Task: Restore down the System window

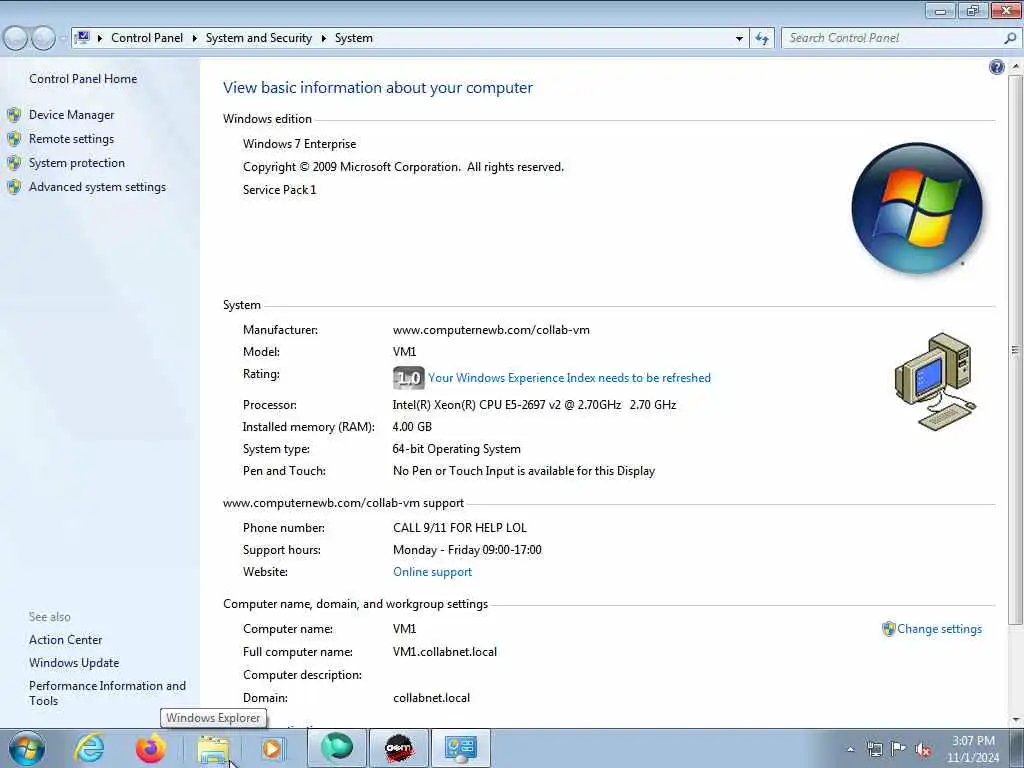Action: [973, 10]
